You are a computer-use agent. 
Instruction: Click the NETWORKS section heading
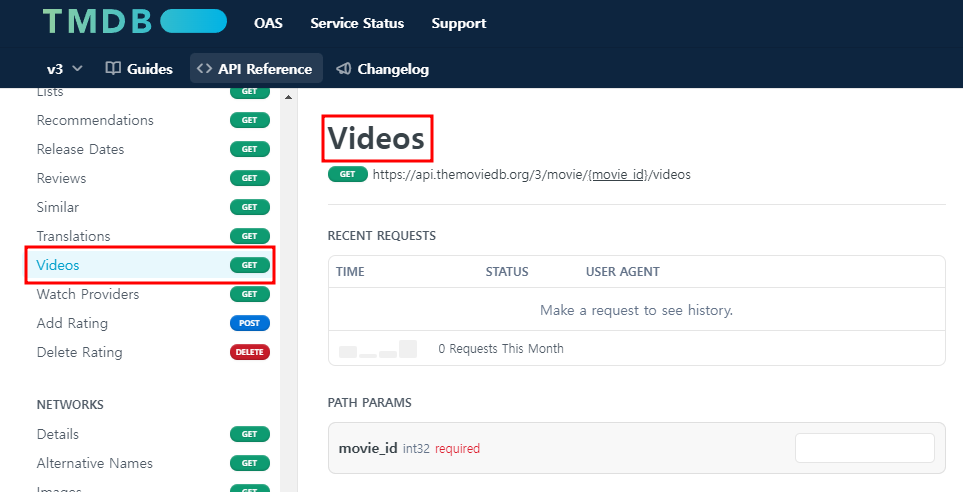[x=70, y=405]
